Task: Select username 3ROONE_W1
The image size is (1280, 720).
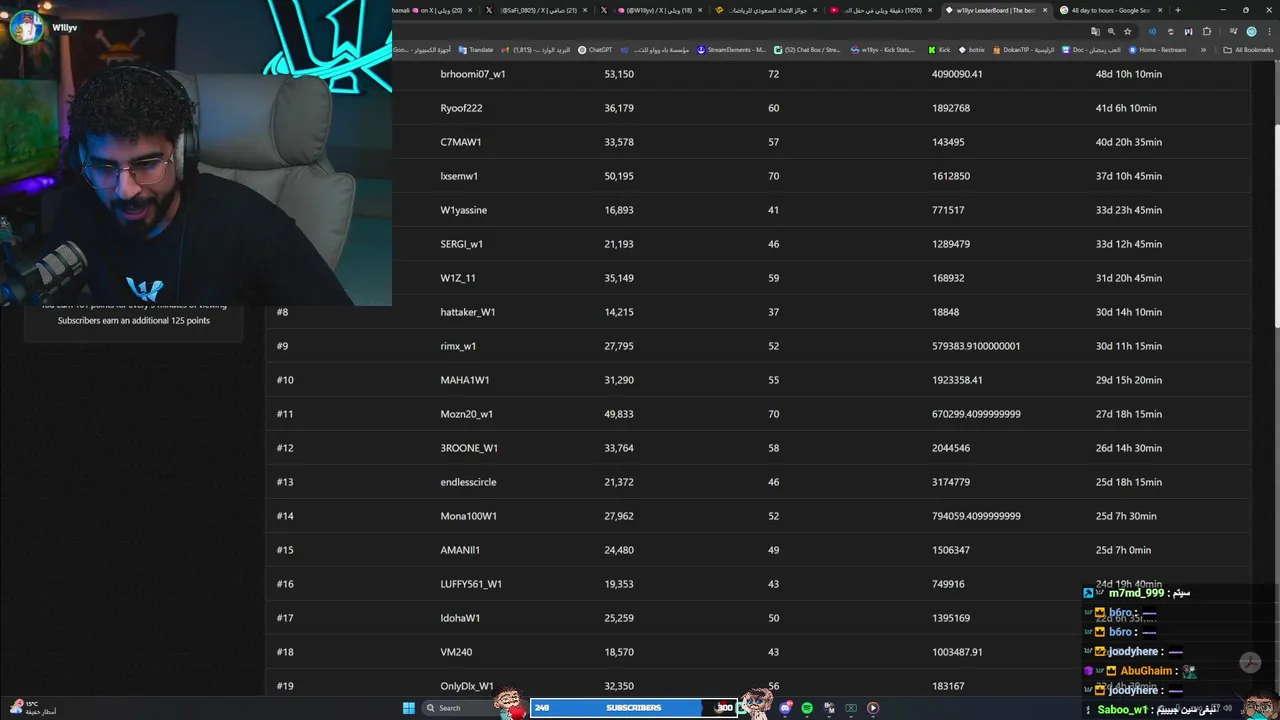Action: pos(469,448)
